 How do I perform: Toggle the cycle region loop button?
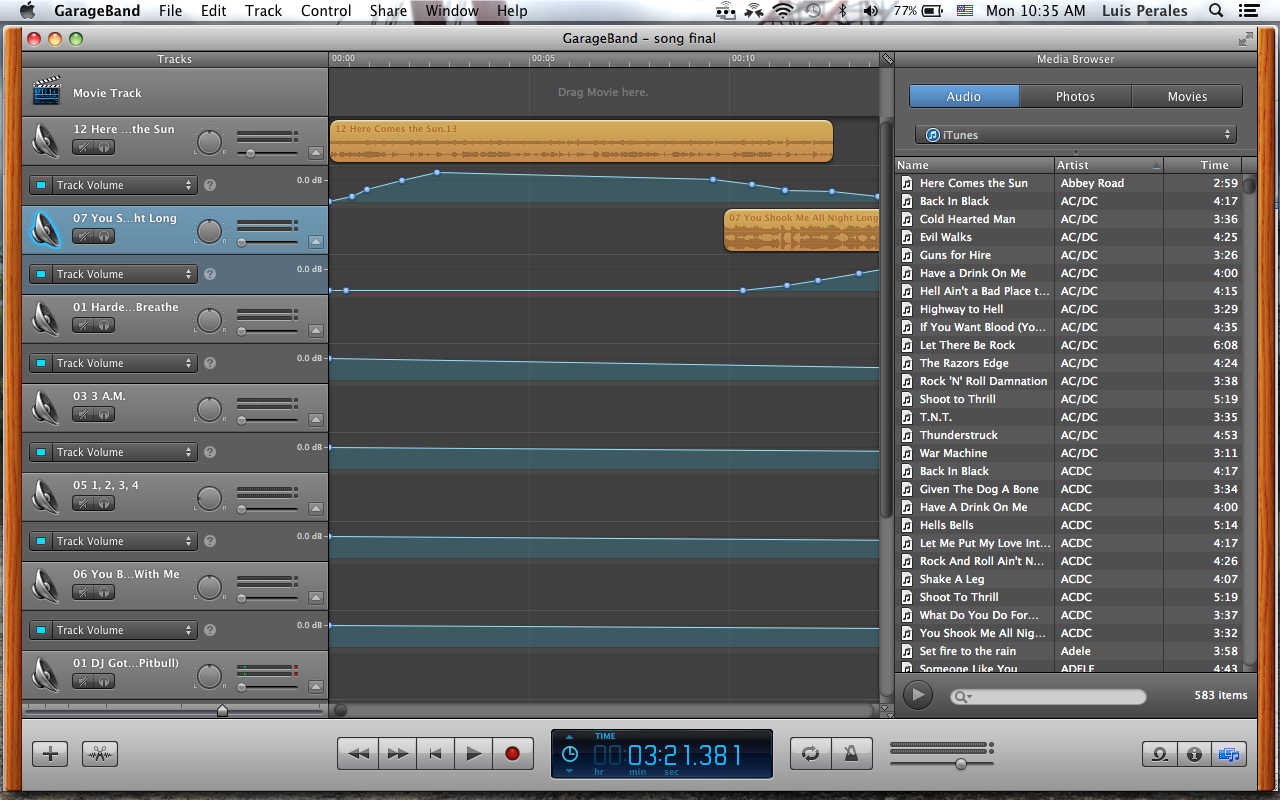tap(811, 753)
